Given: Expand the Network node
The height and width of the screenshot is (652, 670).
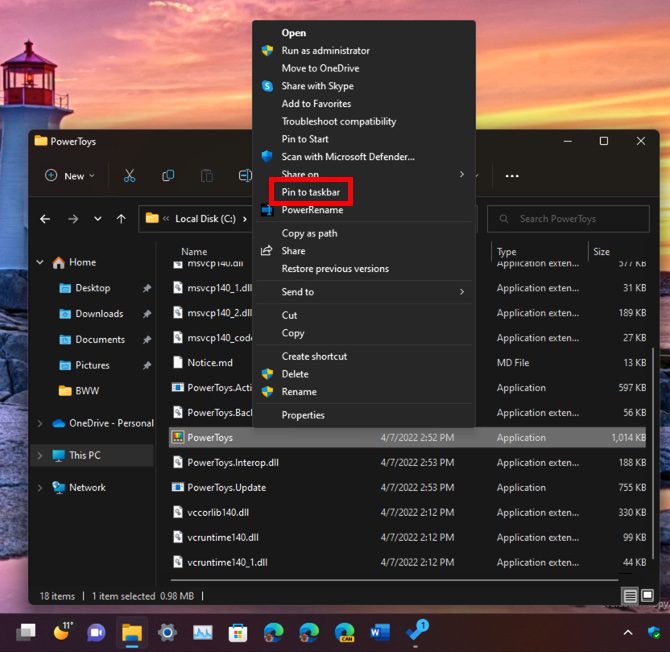Looking at the screenshot, I should (x=40, y=488).
